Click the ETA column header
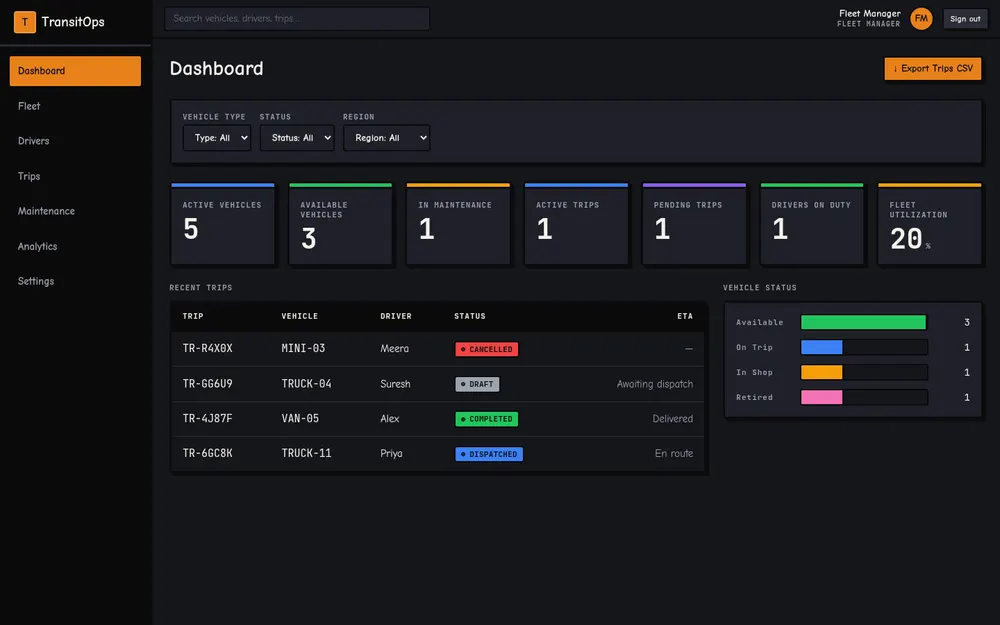Screen dimensions: 1000x625 (684, 316)
